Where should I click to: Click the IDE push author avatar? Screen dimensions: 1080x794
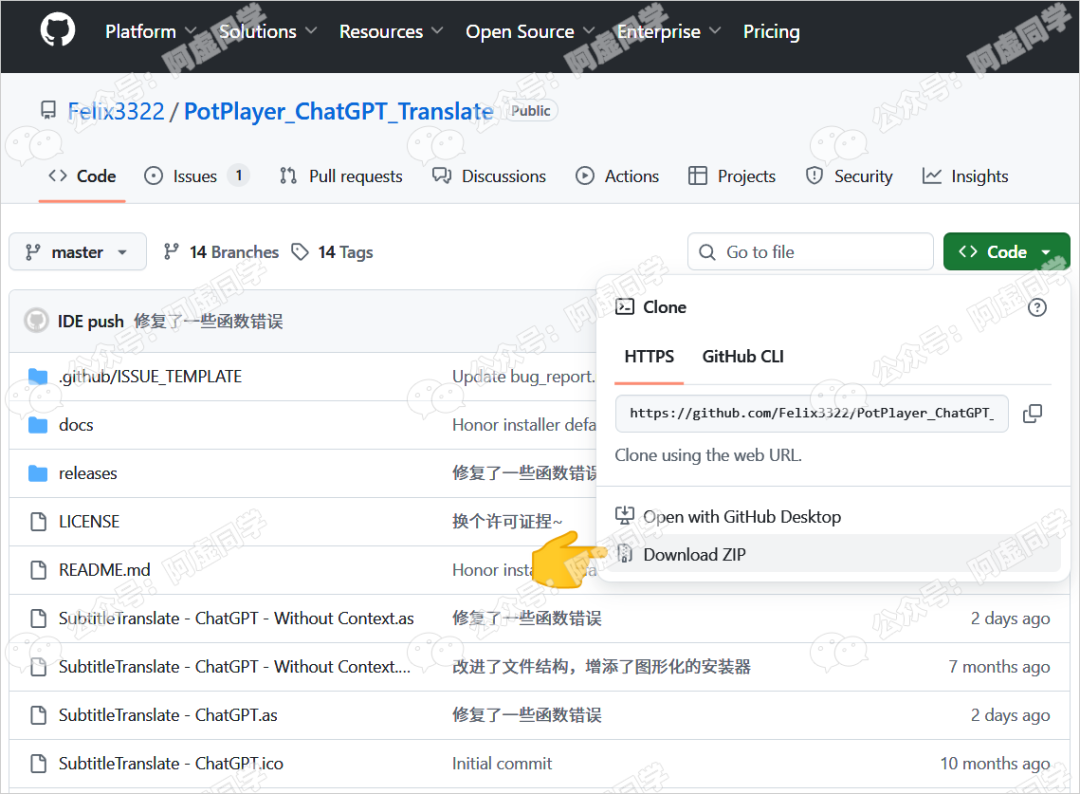click(37, 321)
